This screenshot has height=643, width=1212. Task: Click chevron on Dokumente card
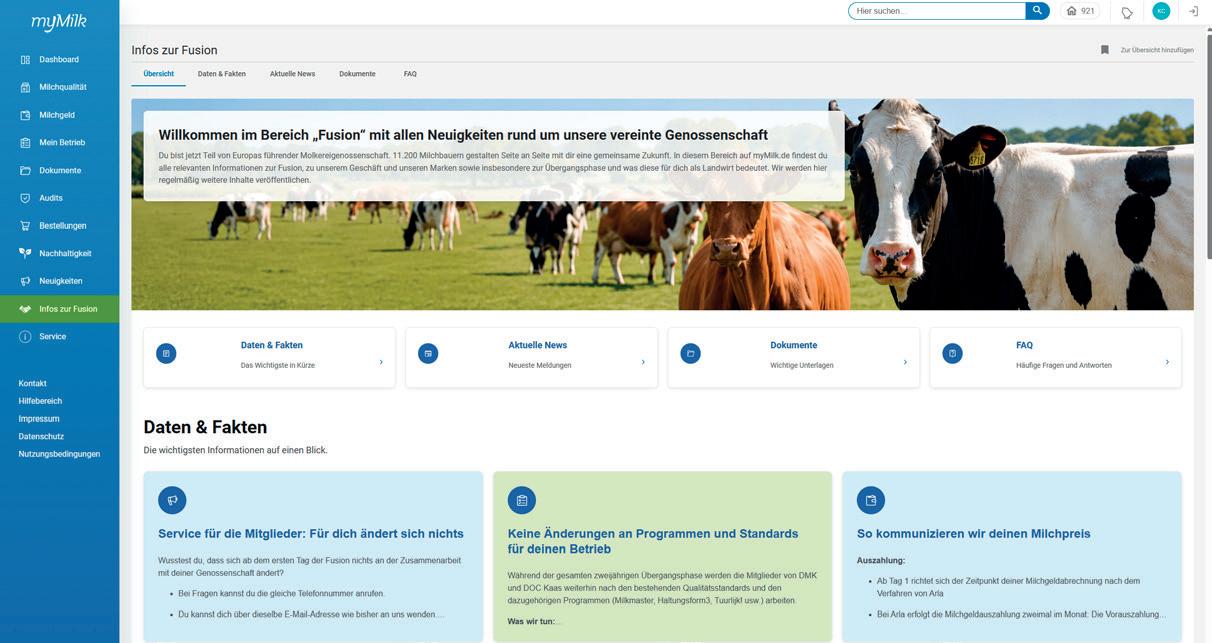905,362
